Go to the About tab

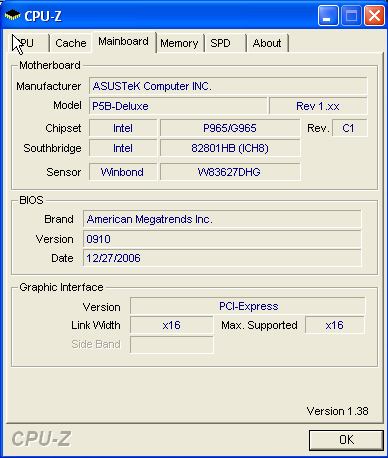tap(267, 43)
